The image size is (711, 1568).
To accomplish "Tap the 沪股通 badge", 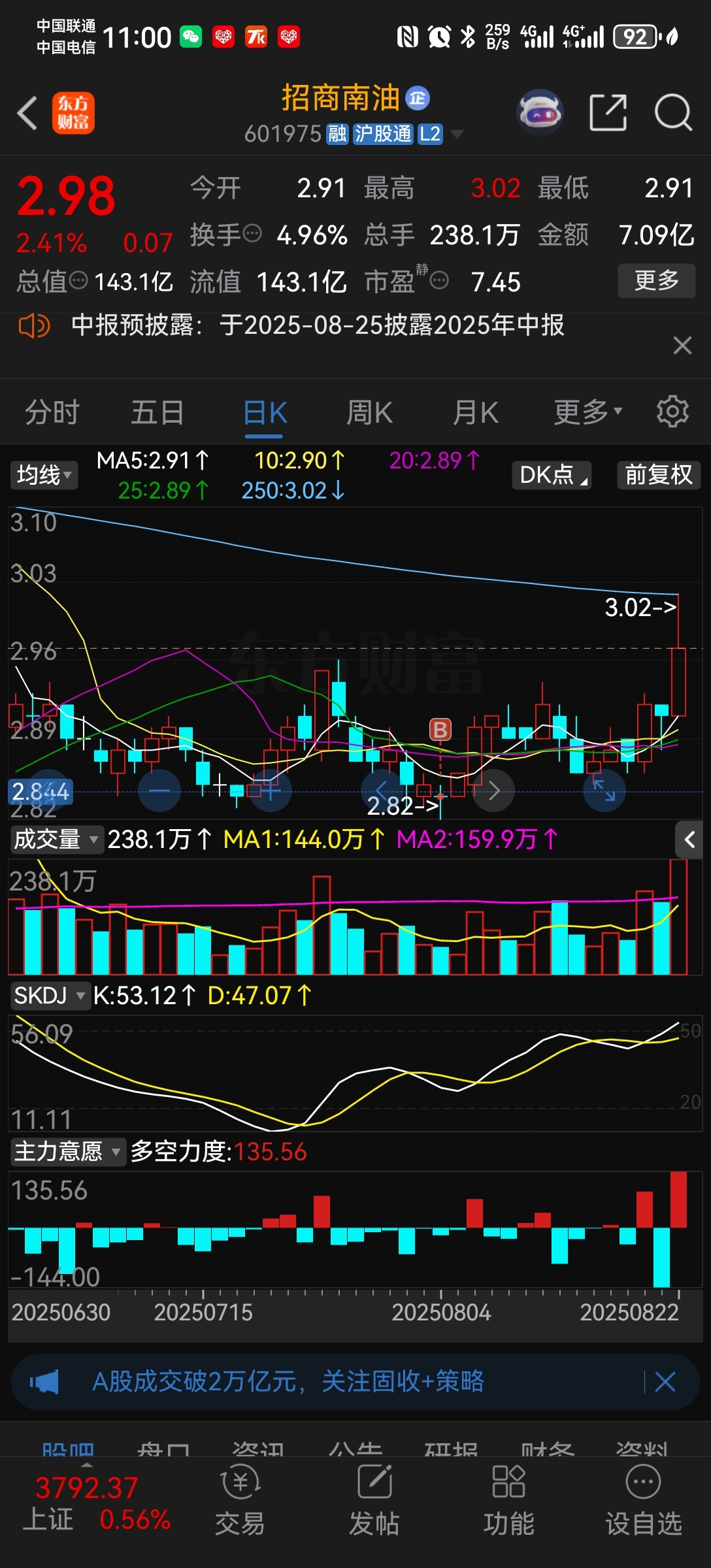I will click(x=383, y=134).
